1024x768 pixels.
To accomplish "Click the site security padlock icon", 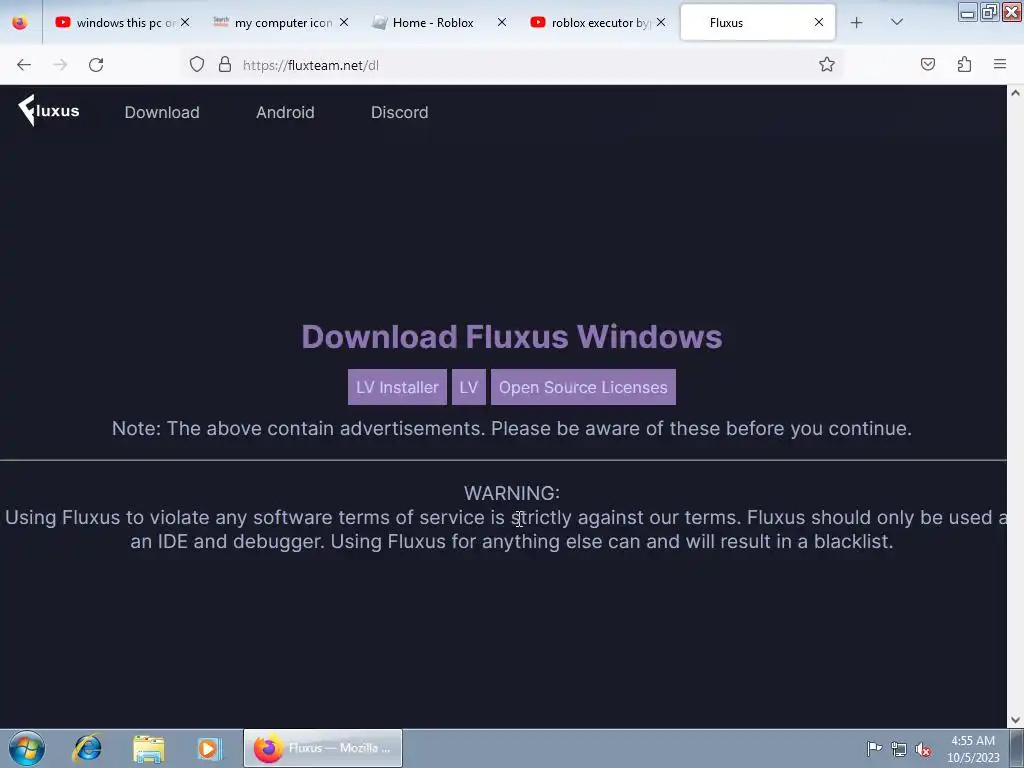I will (225, 64).
